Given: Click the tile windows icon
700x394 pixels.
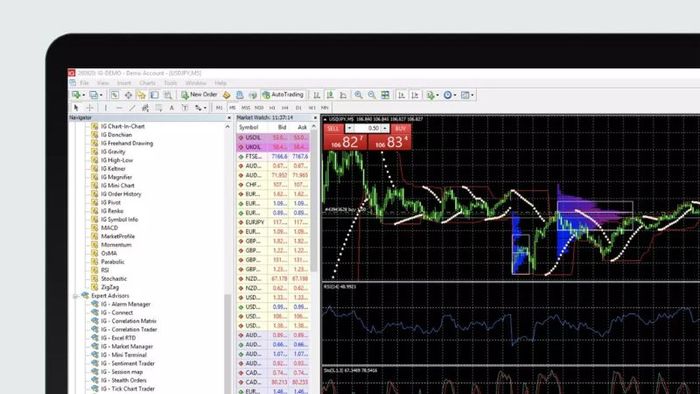Looking at the screenshot, I should click(x=385, y=95).
